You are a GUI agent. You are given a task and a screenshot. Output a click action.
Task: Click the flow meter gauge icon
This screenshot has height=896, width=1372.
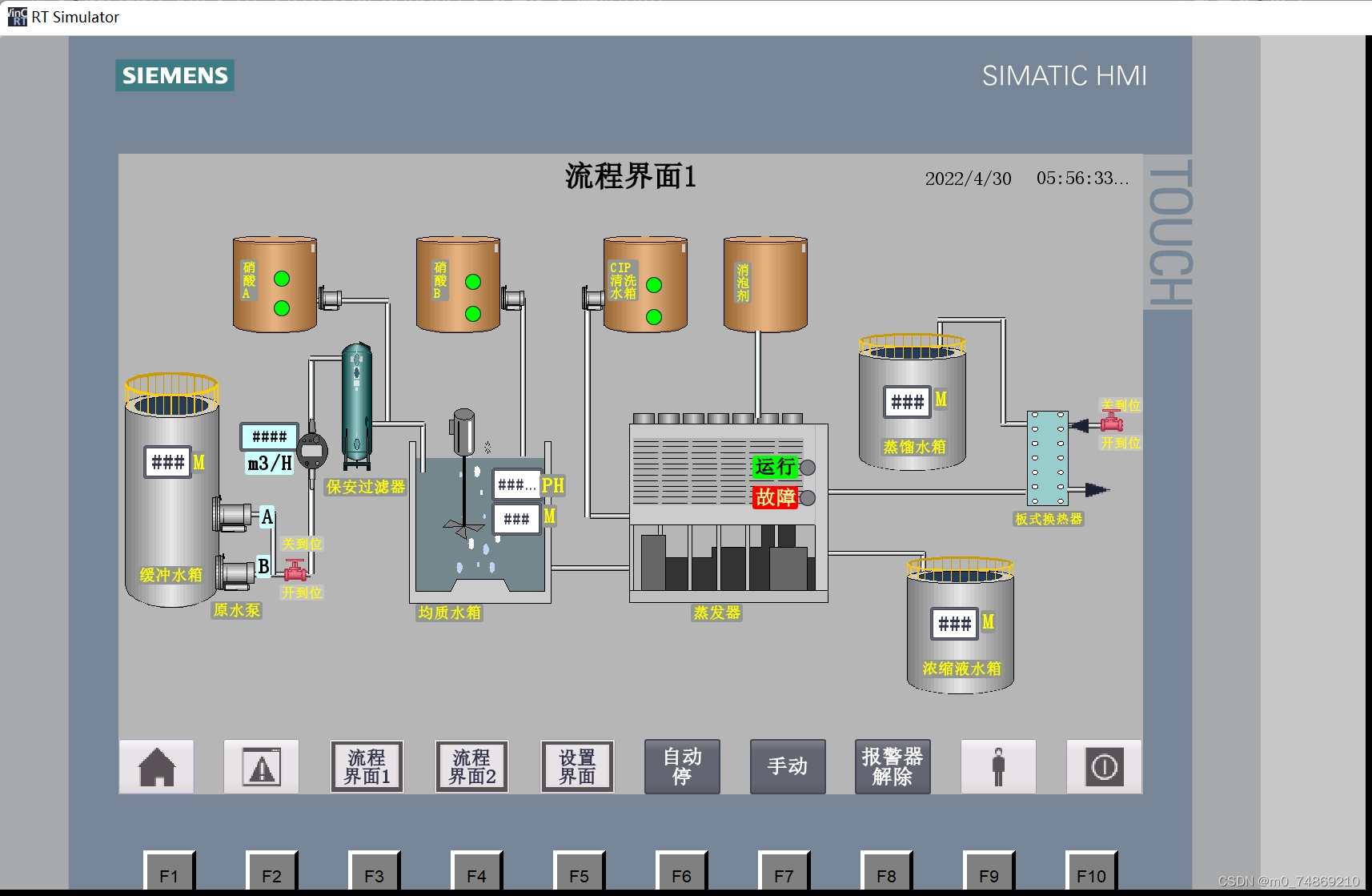pyautogui.click(x=312, y=451)
